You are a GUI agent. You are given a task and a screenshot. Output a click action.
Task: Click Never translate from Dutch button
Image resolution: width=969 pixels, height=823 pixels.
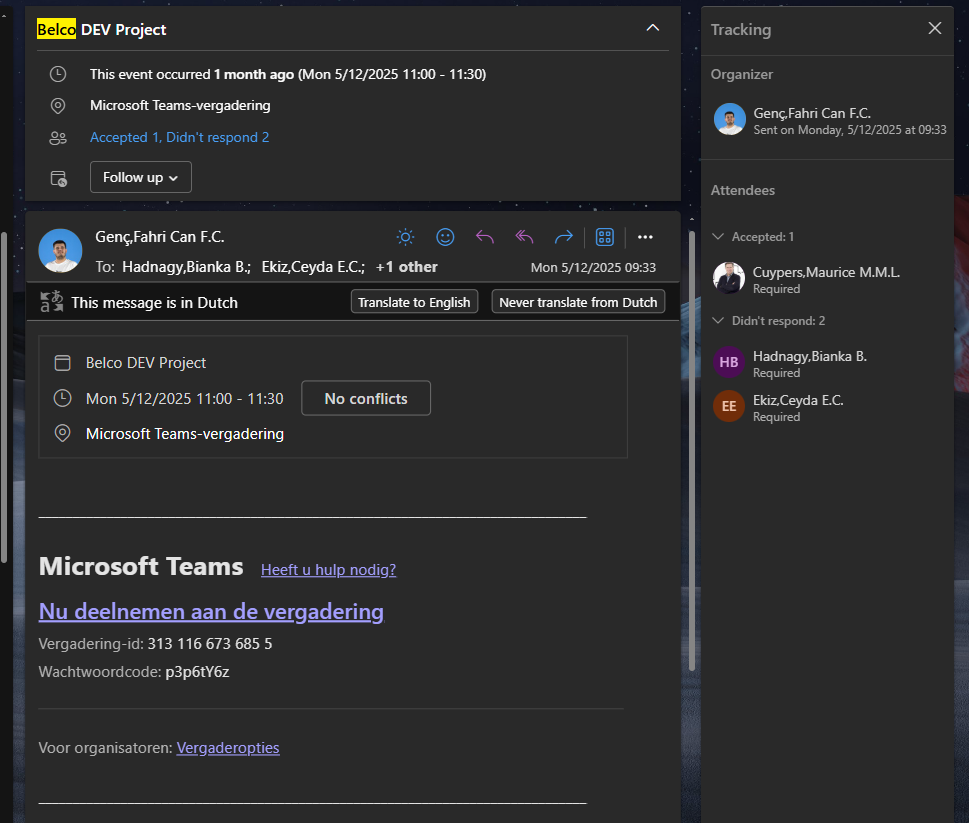pos(578,302)
